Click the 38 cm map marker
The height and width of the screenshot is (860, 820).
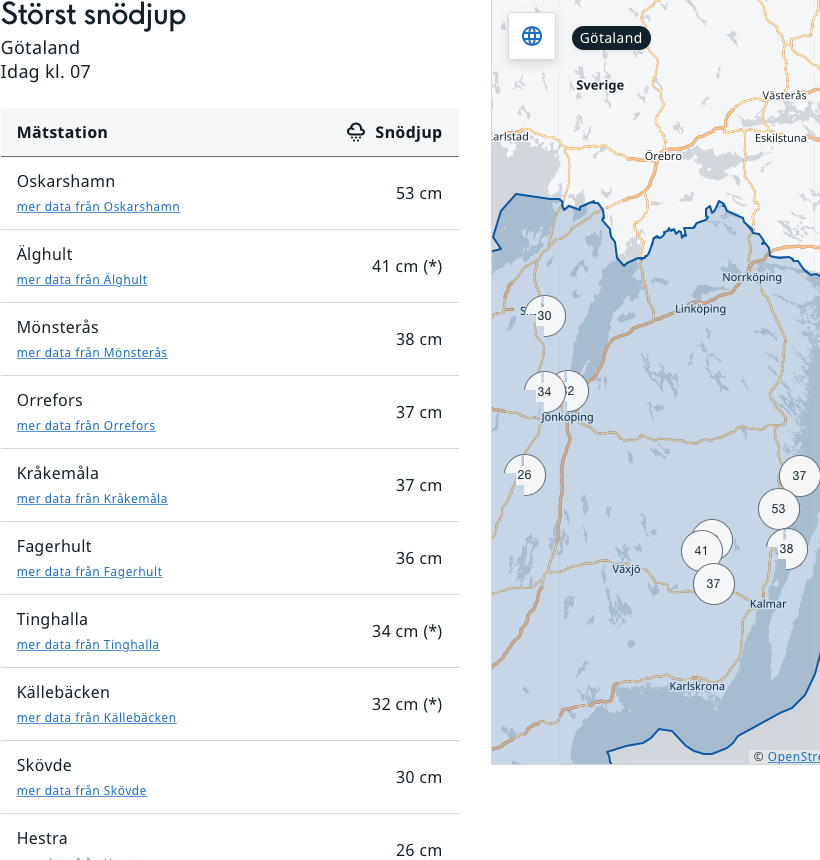(787, 549)
